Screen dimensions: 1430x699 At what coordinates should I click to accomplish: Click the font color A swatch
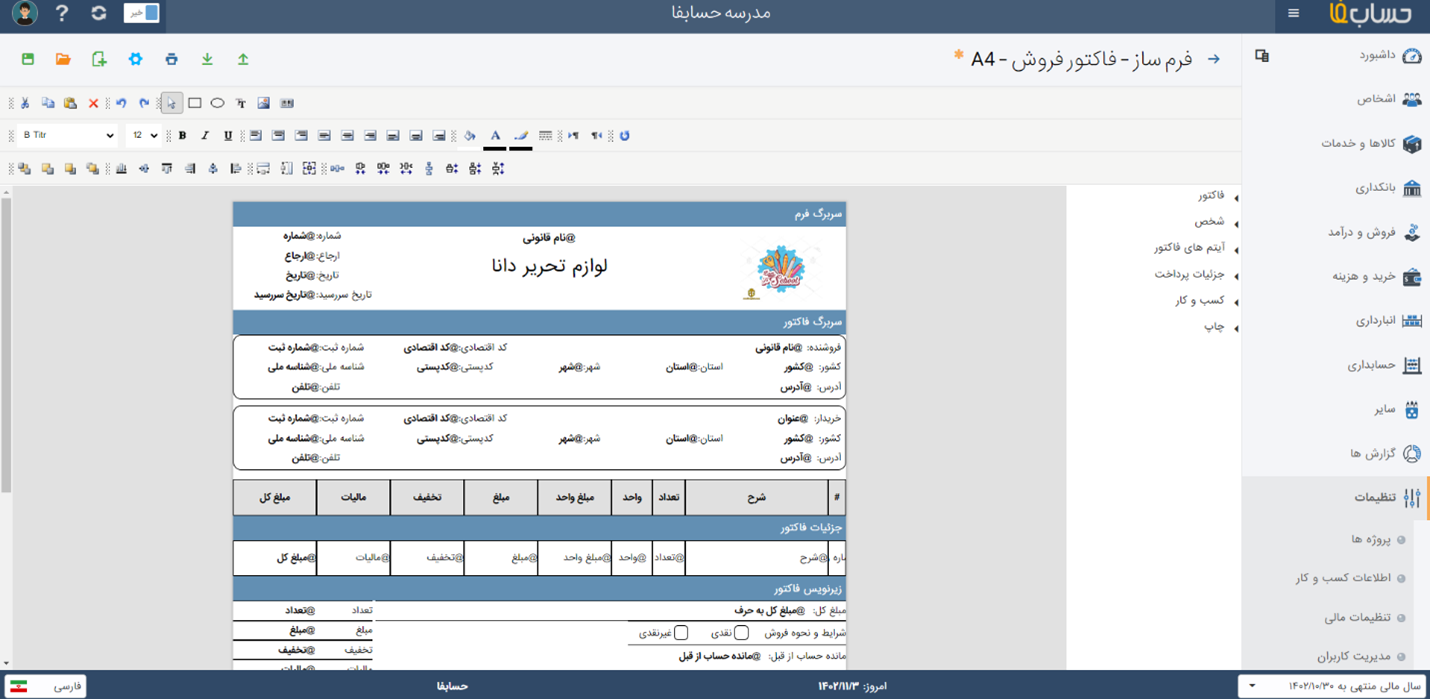coord(495,136)
